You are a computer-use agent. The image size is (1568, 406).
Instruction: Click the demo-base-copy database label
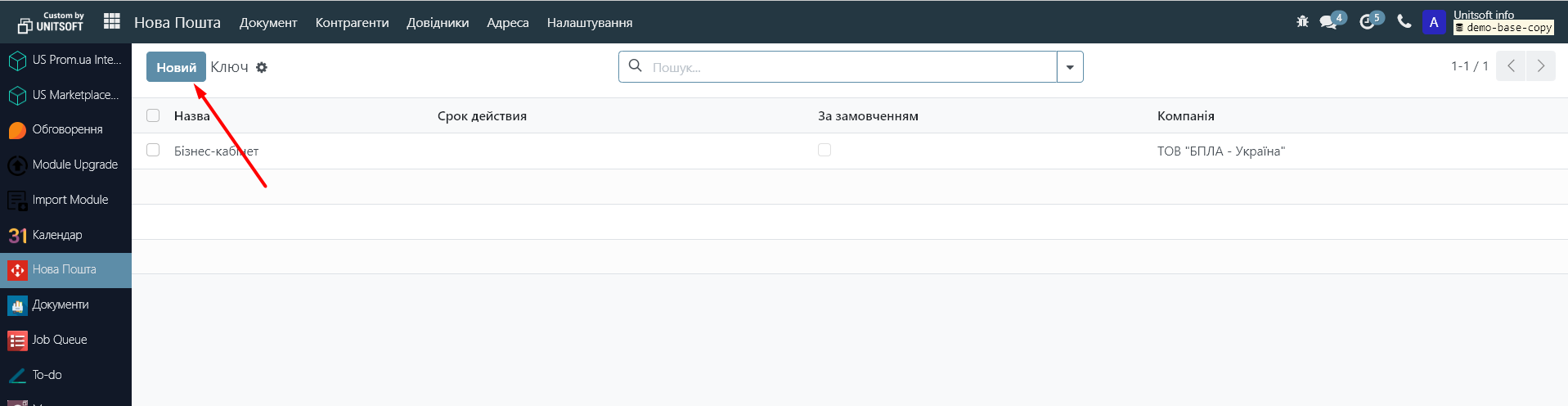[1503, 28]
